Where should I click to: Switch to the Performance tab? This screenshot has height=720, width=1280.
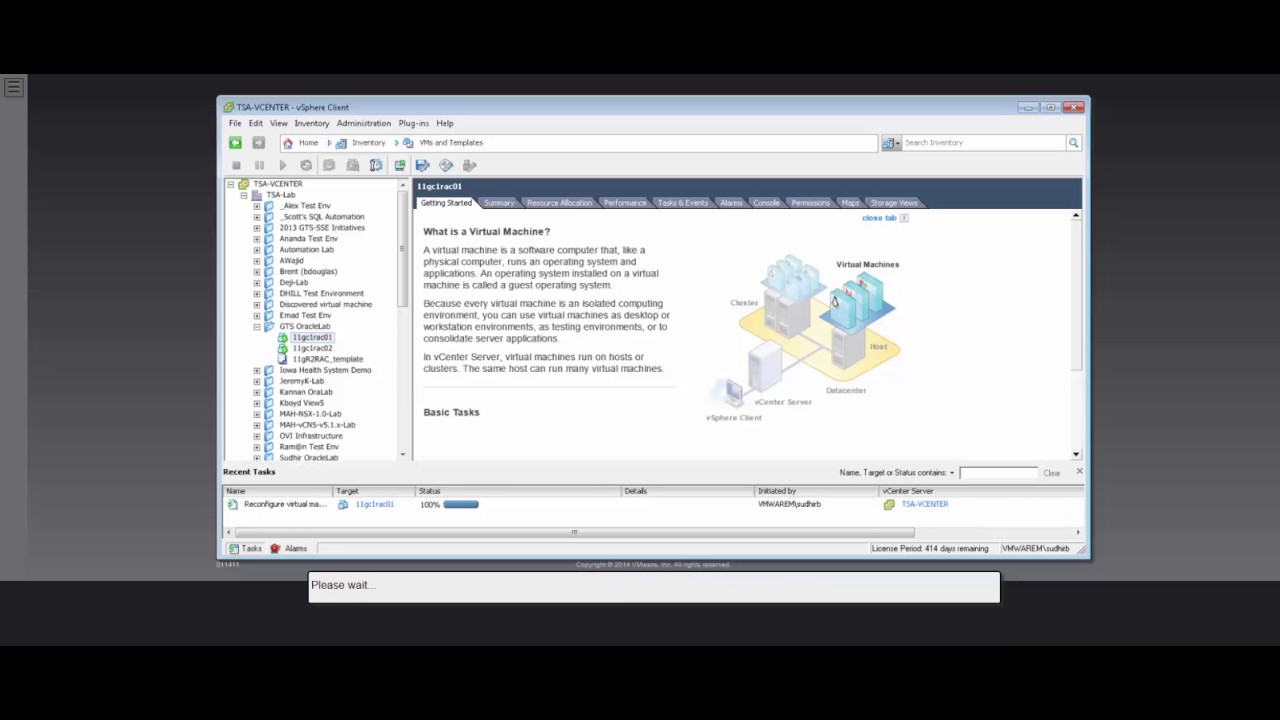(x=624, y=203)
